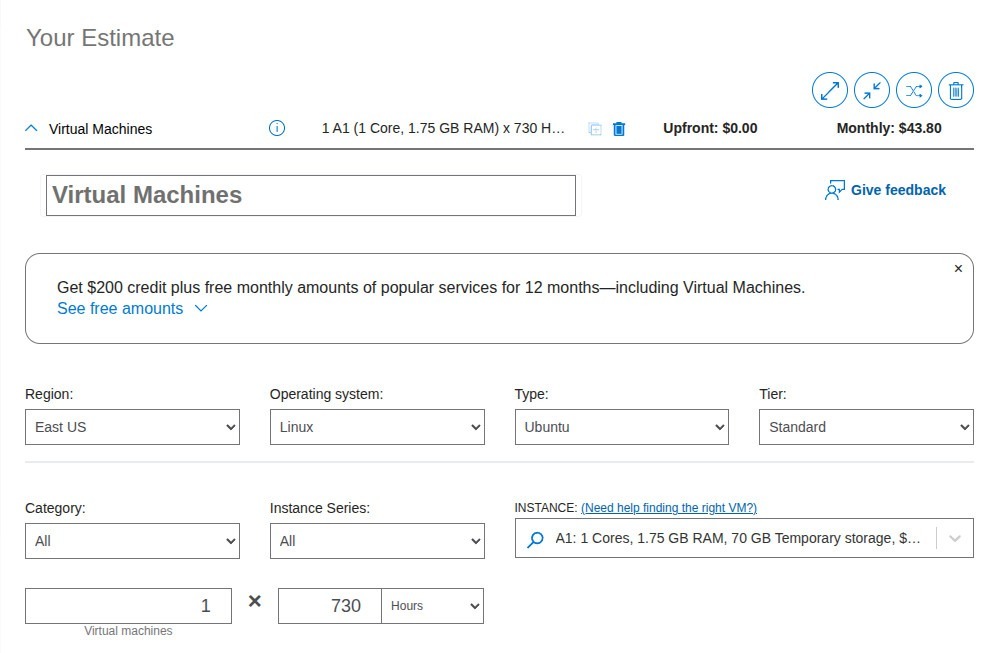Open the Virtual Machines info tooltip icon
The height and width of the screenshot is (653, 998).
point(276,128)
